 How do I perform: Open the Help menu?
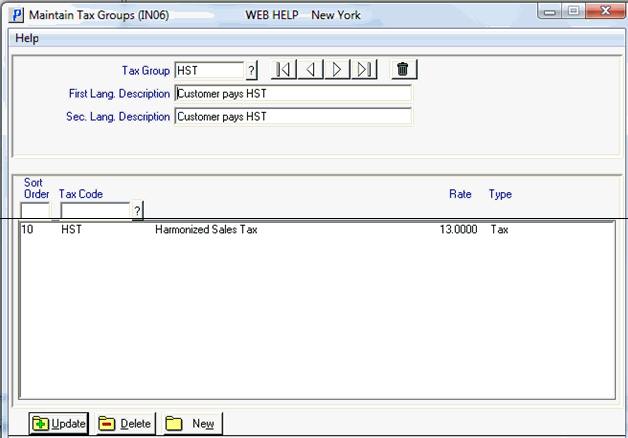(x=27, y=38)
